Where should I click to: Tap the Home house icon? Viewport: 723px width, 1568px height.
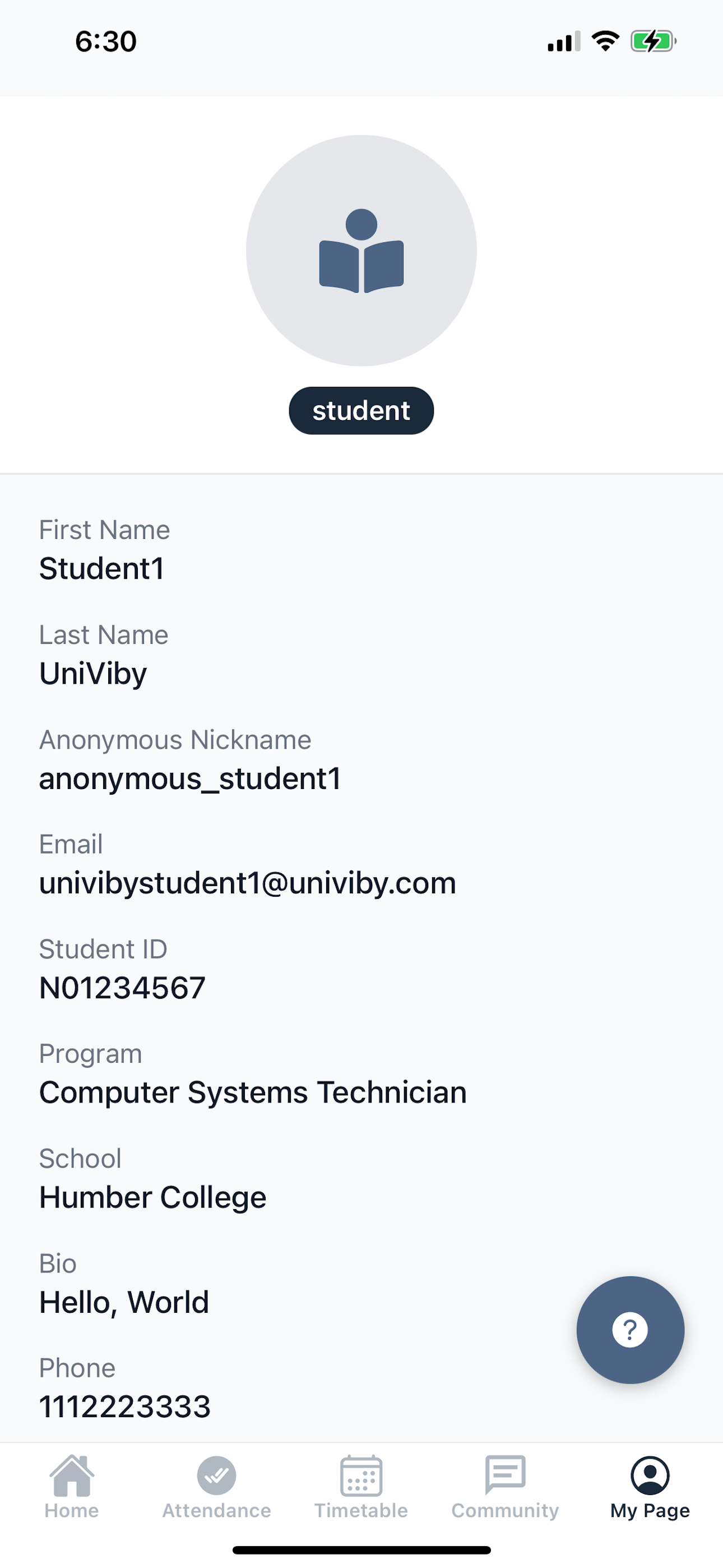(72, 1475)
